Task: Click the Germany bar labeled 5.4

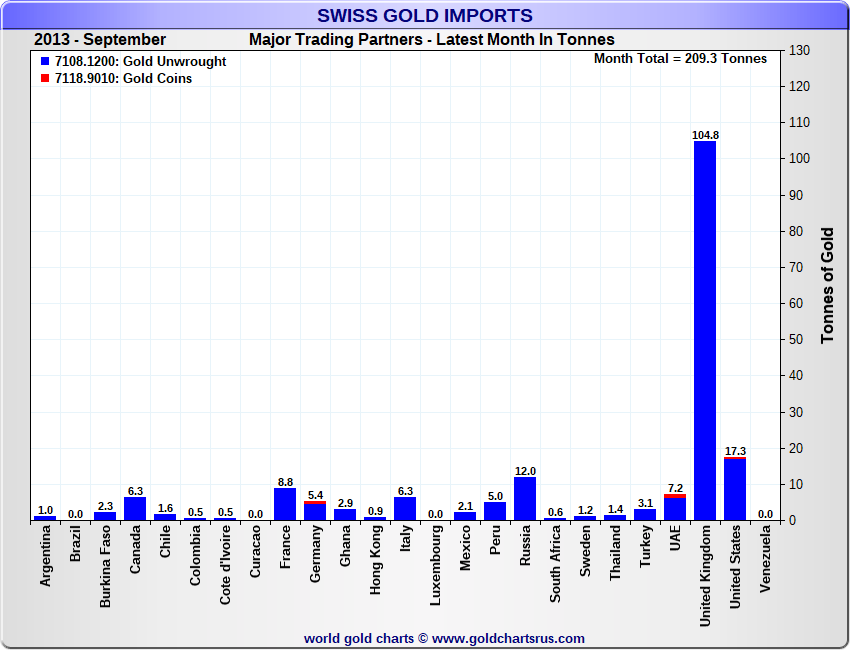Action: (315, 511)
